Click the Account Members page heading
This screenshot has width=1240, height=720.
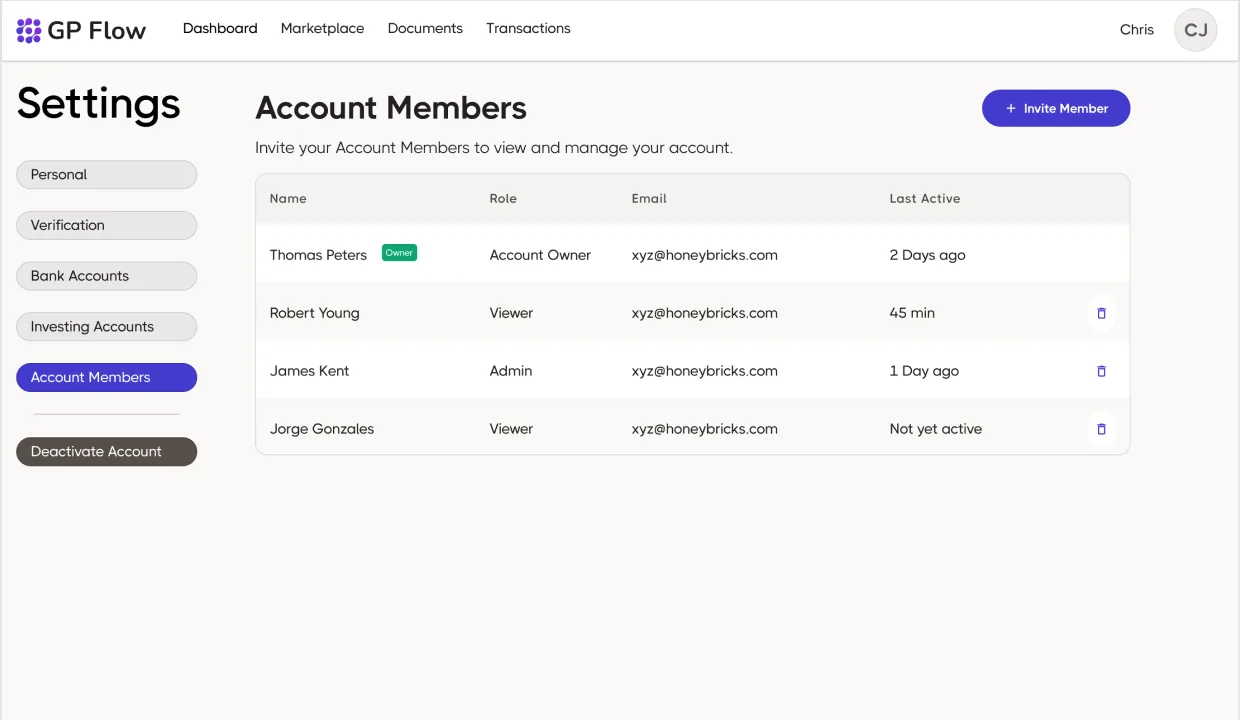(x=391, y=108)
